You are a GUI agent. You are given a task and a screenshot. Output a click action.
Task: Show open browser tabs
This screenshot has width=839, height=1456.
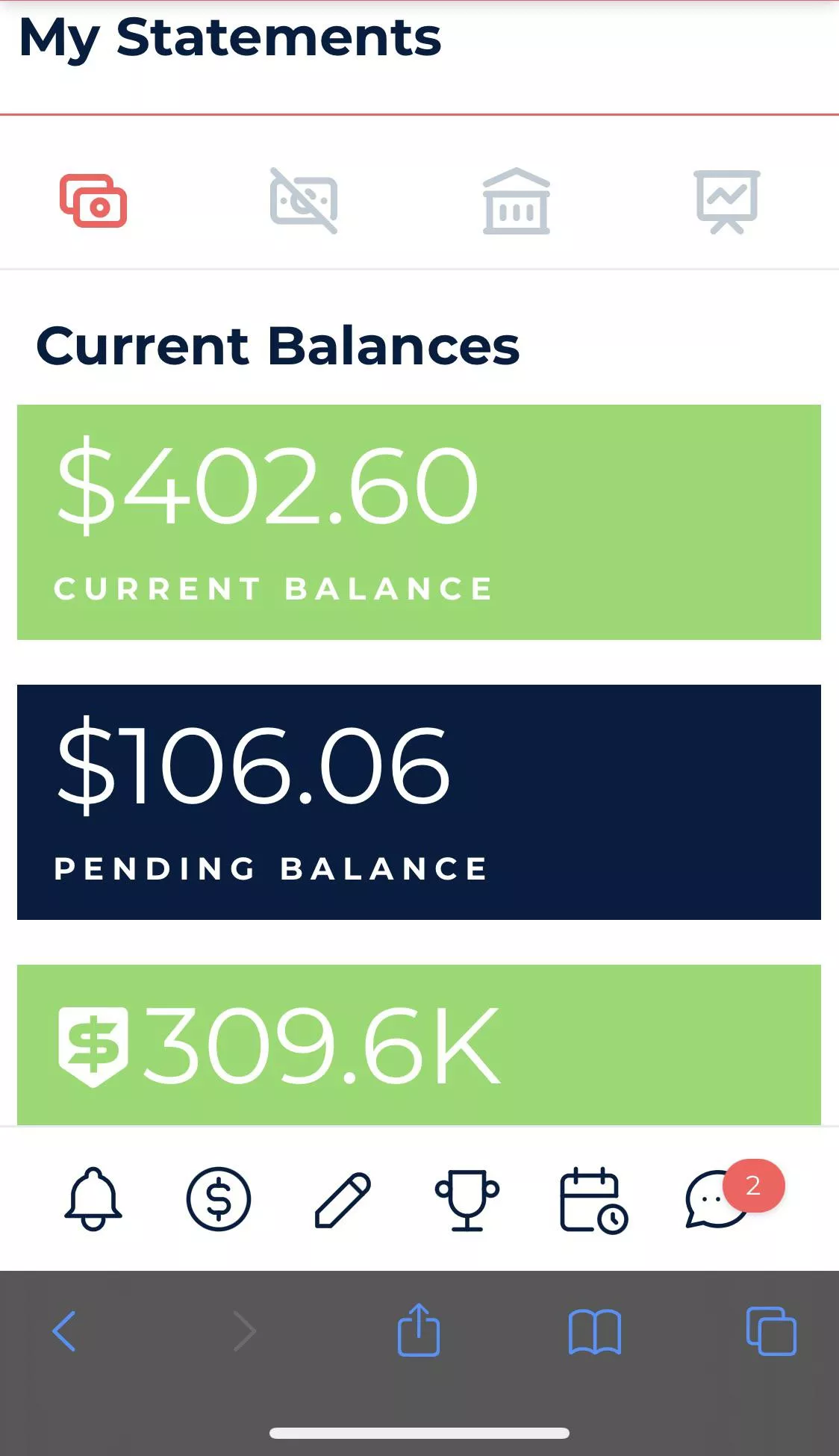[x=771, y=1331]
